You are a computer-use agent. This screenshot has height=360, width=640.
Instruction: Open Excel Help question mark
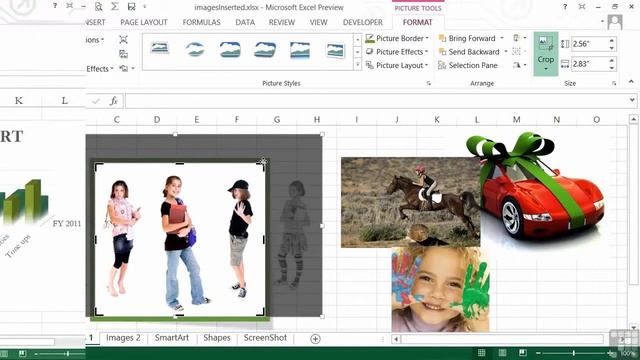click(565, 7)
